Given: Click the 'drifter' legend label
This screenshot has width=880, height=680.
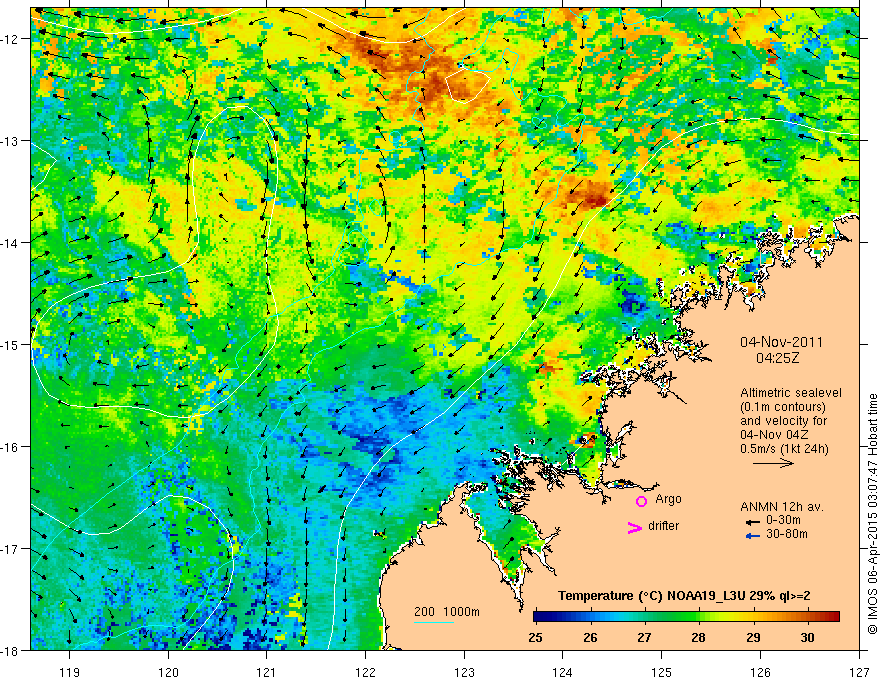Looking at the screenshot, I should coord(663,526).
